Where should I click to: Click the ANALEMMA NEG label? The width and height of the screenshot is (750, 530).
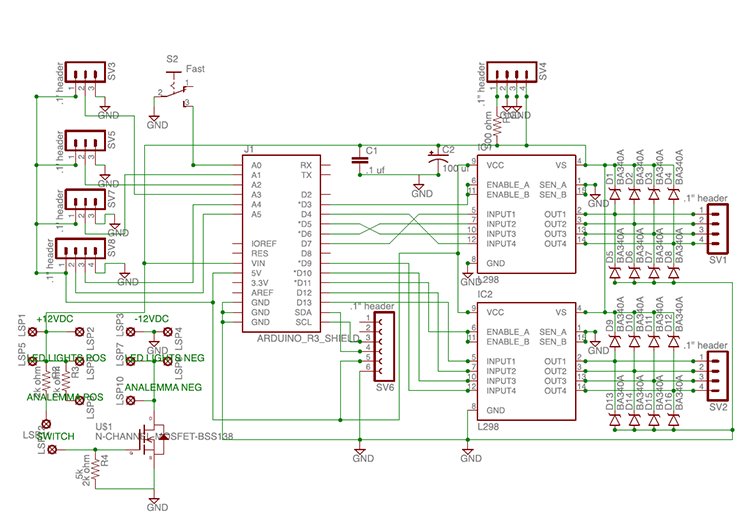point(163,387)
